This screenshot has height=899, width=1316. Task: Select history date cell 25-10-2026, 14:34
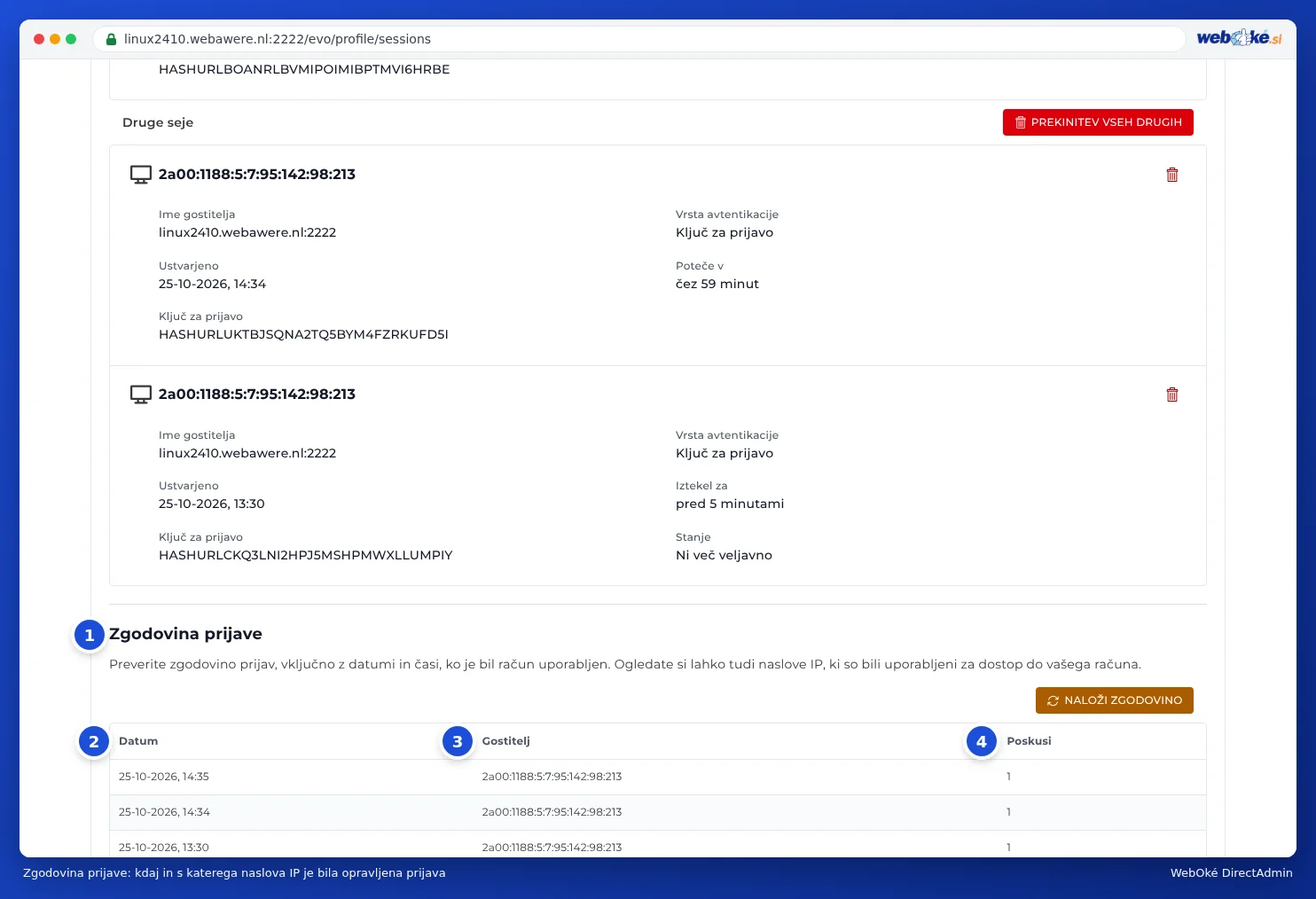[x=164, y=812]
